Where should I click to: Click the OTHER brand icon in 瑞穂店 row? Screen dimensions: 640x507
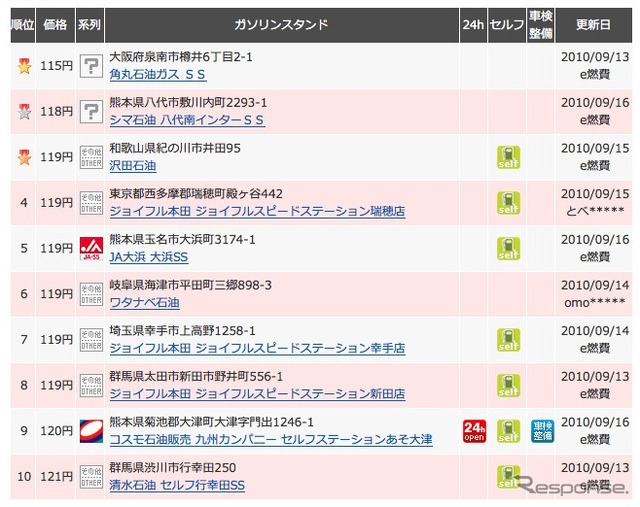coord(91,203)
